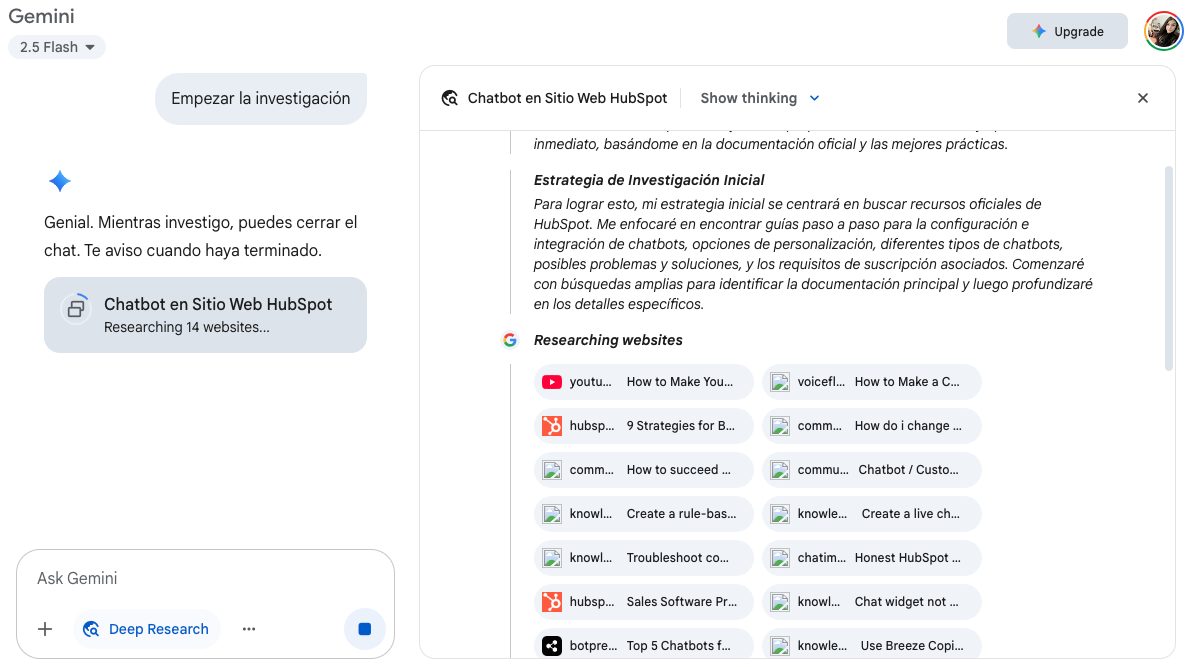This screenshot has height=667, width=1193.
Task: Open the three-dot more options menu
Action: pyautogui.click(x=249, y=629)
